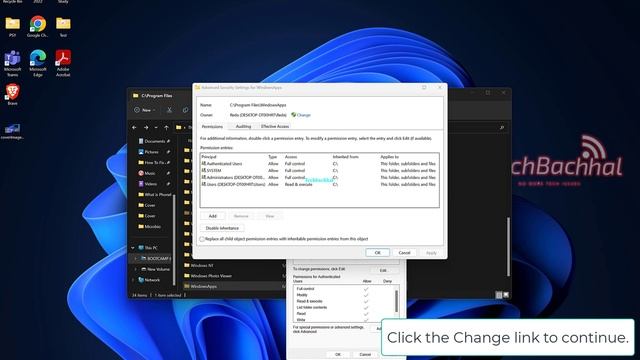Select the Authenticated Users permission entry
The image size is (640, 360).
coord(320,164)
